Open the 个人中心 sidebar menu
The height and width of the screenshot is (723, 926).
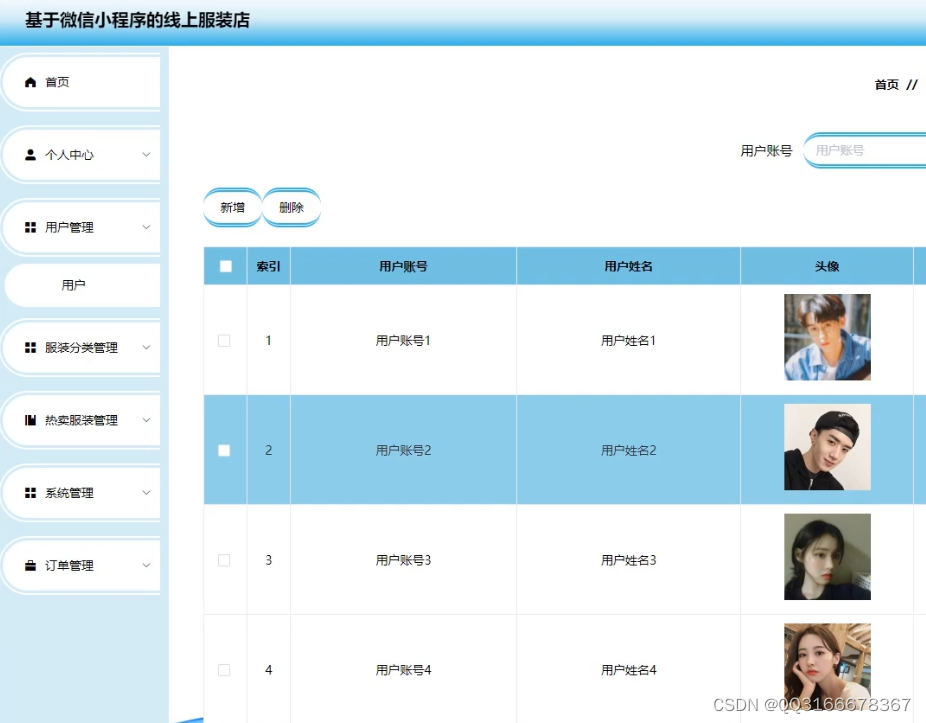pos(81,155)
